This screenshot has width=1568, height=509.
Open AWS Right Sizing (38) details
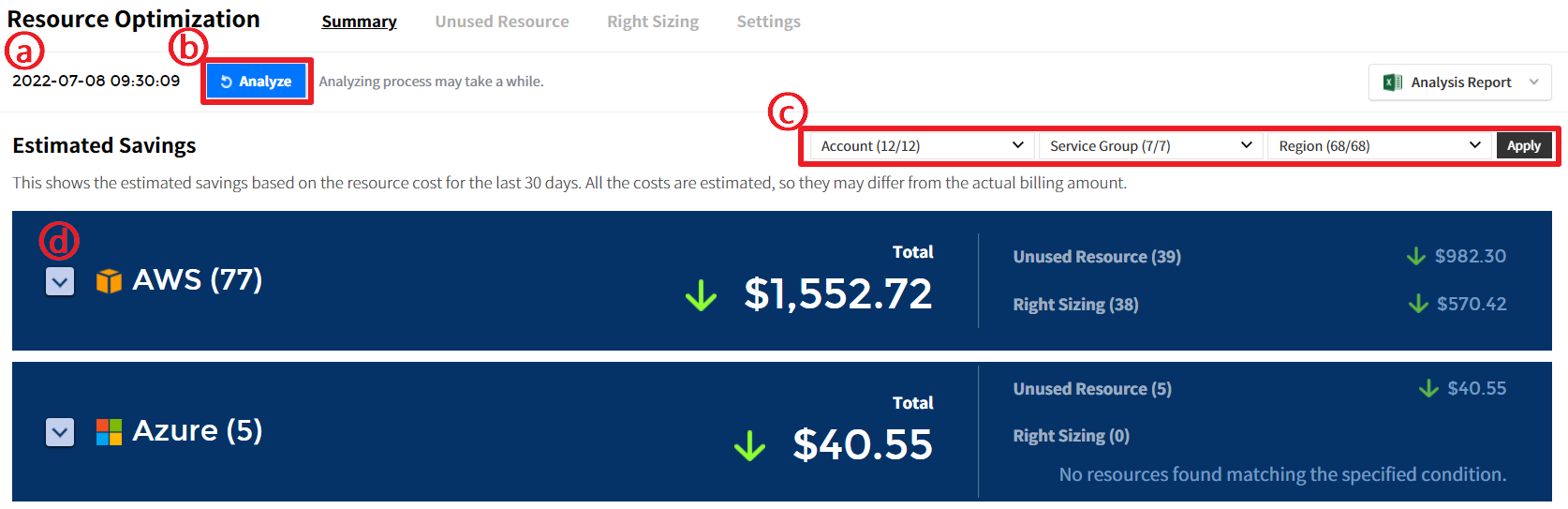tap(1075, 305)
